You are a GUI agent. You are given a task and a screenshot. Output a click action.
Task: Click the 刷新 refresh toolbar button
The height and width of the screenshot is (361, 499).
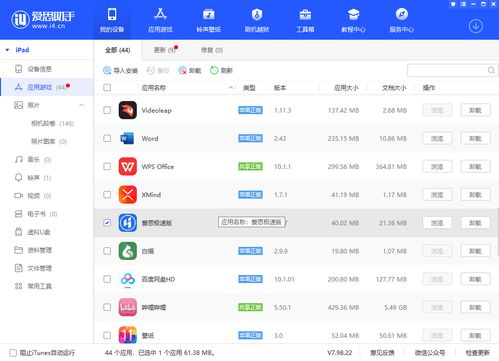coord(221,70)
